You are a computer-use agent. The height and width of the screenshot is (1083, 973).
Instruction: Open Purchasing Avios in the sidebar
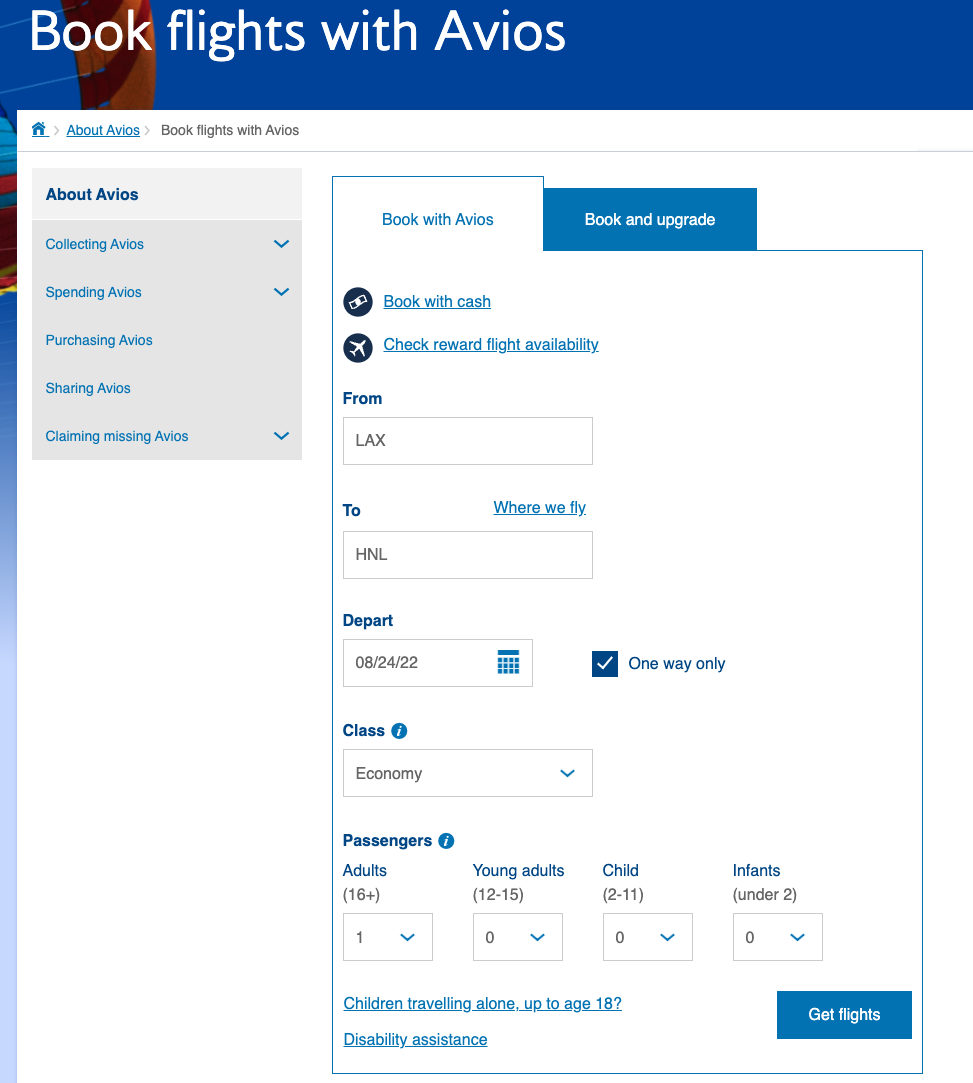99,341
